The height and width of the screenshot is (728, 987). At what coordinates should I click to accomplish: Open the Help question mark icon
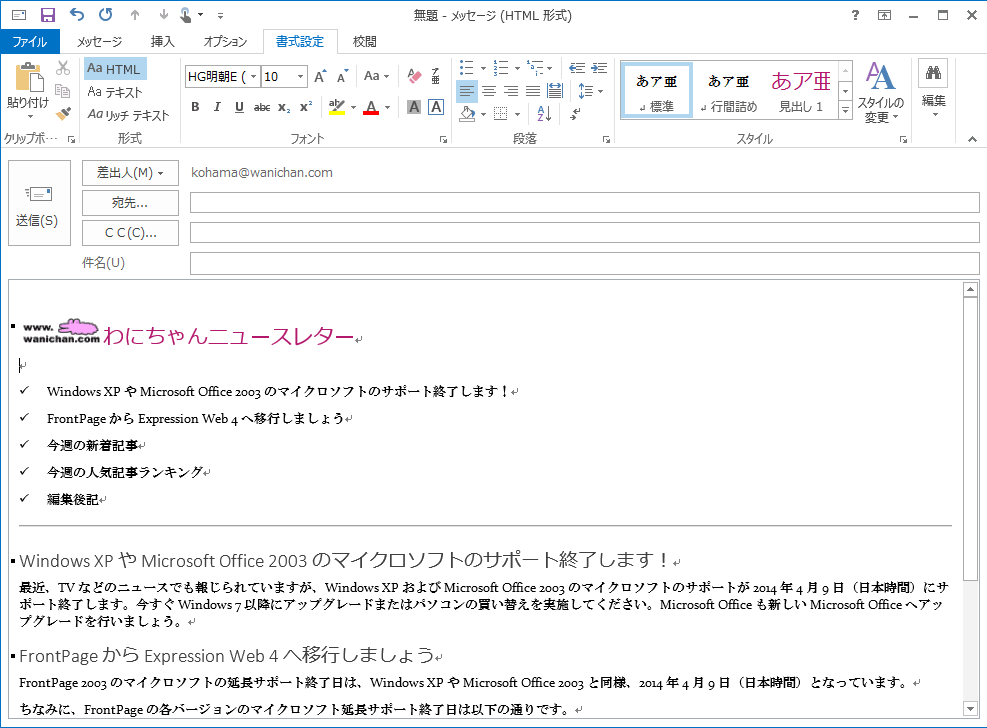tap(855, 15)
